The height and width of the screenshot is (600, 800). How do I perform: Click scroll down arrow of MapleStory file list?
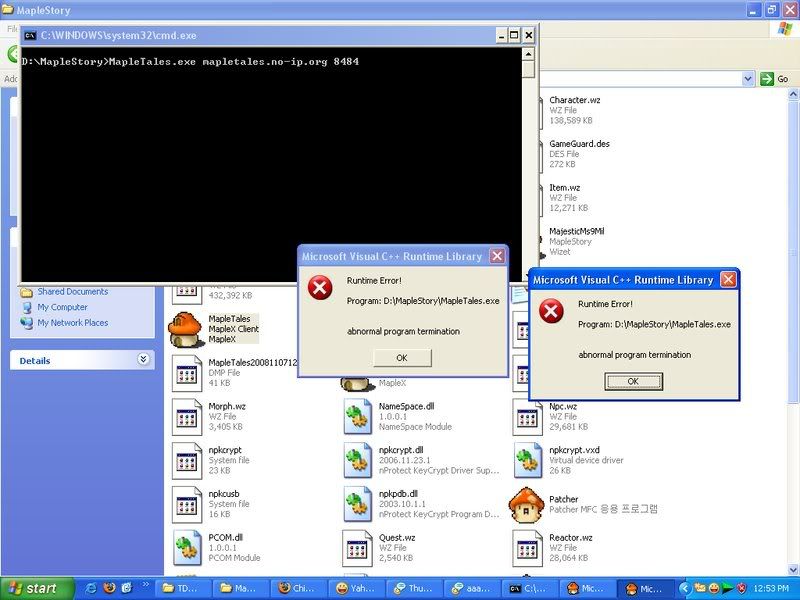(x=793, y=569)
